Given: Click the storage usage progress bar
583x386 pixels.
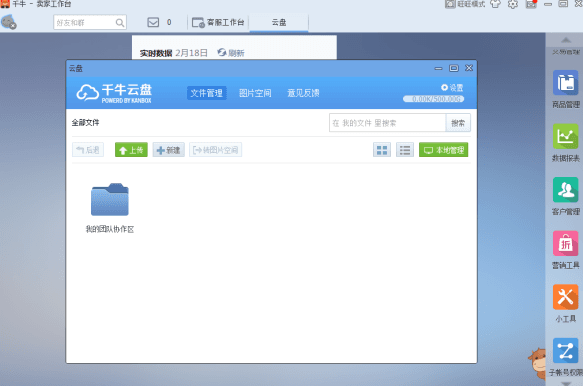Looking at the screenshot, I should coord(434,99).
